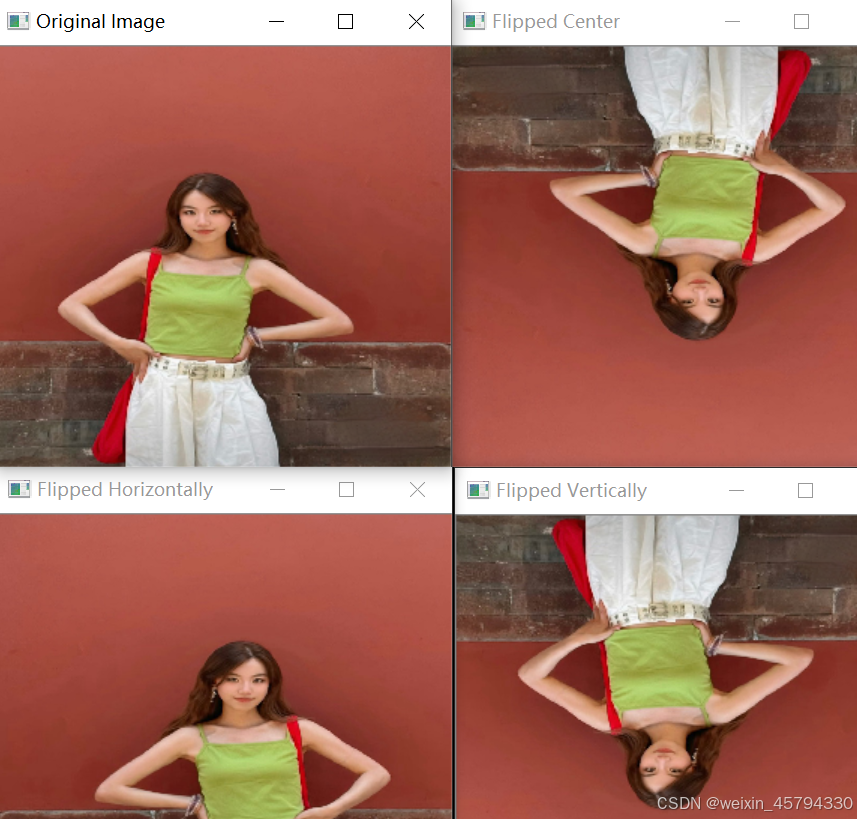Click the picture in the Flipped Horizontally window
The height and width of the screenshot is (819, 857).
[226, 666]
